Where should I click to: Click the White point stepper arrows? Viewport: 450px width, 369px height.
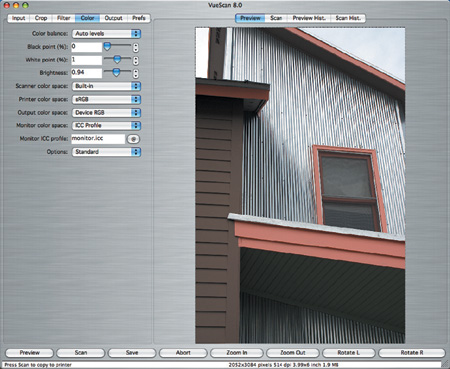136,61
